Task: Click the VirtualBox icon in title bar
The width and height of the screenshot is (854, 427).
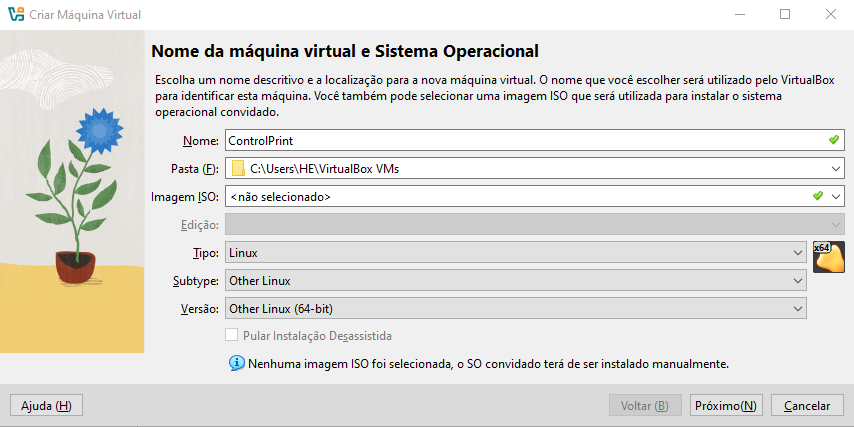Action: (14, 14)
